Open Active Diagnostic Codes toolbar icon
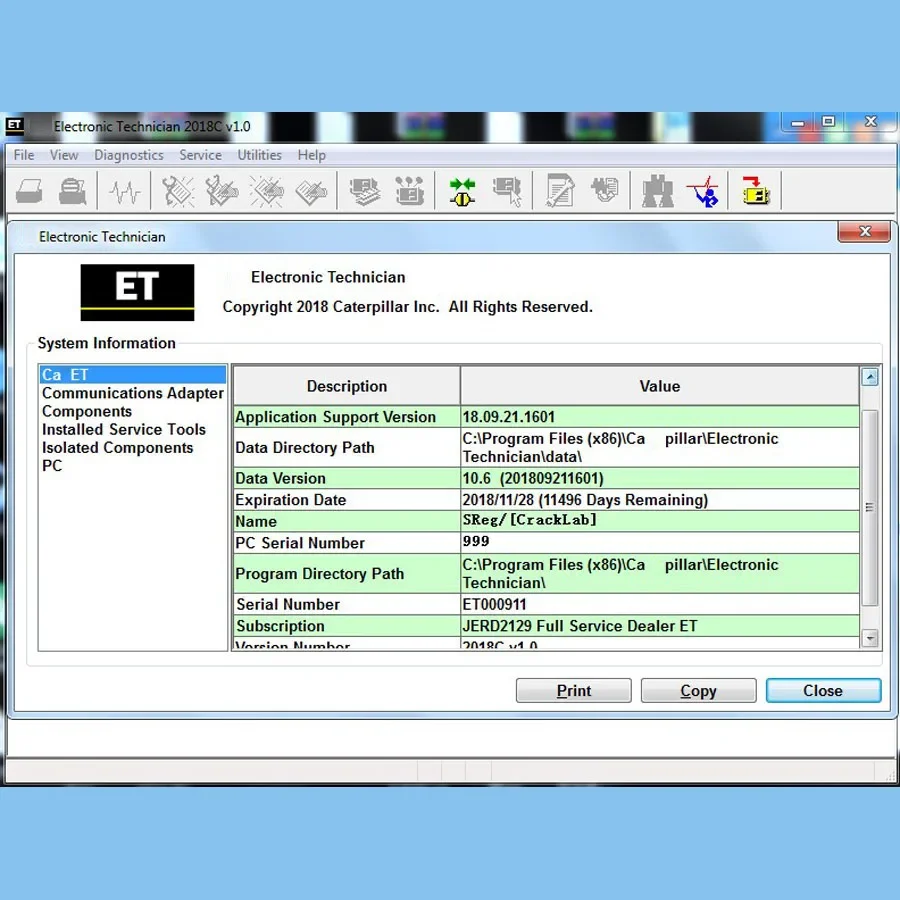 [x=178, y=190]
